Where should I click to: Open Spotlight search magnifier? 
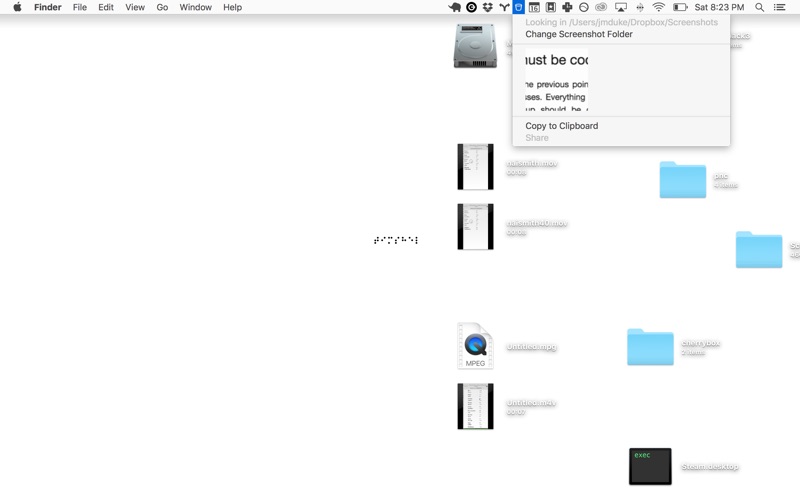pos(759,7)
